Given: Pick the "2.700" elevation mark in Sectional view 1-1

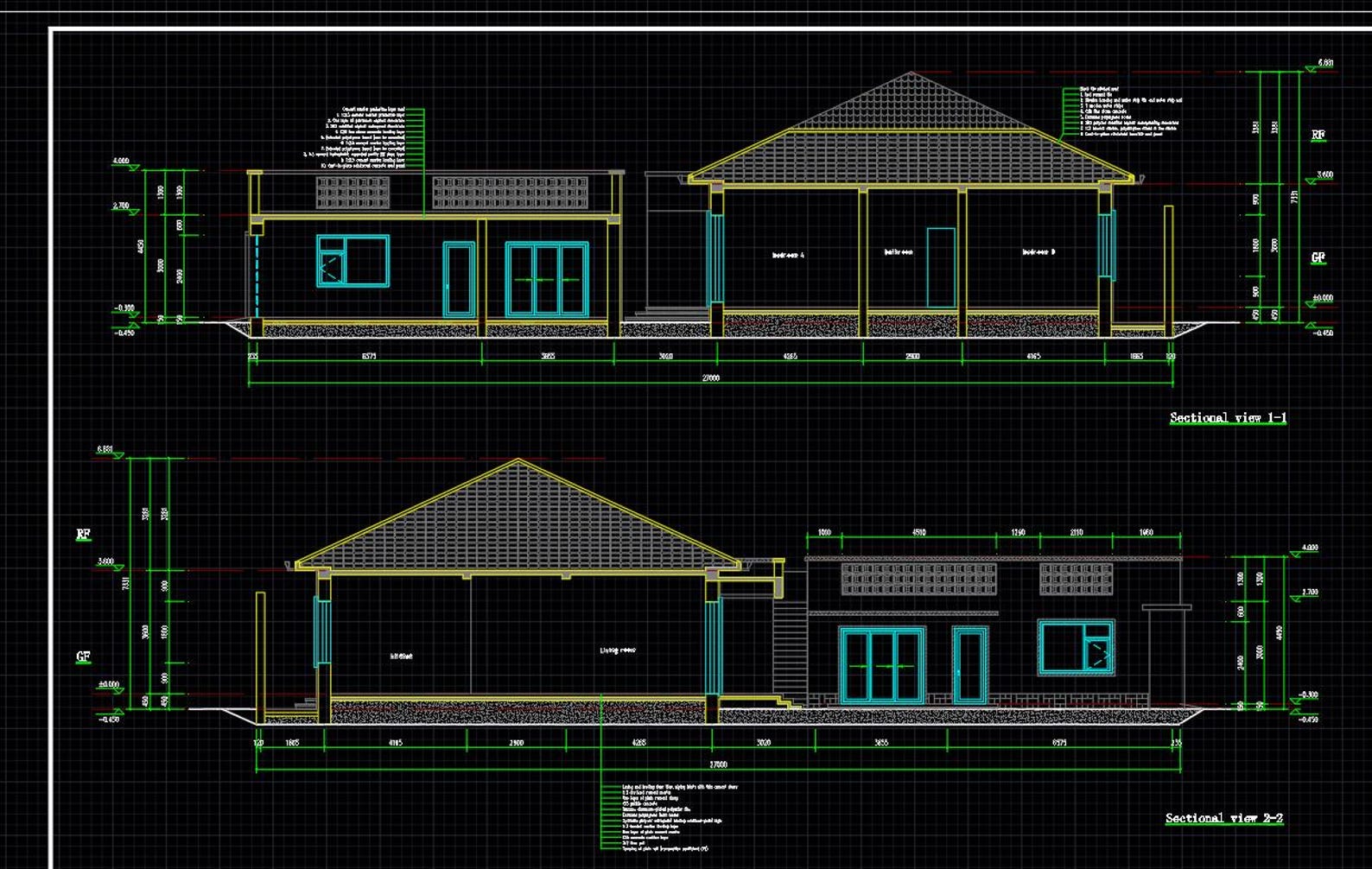Looking at the screenshot, I should [x=120, y=206].
